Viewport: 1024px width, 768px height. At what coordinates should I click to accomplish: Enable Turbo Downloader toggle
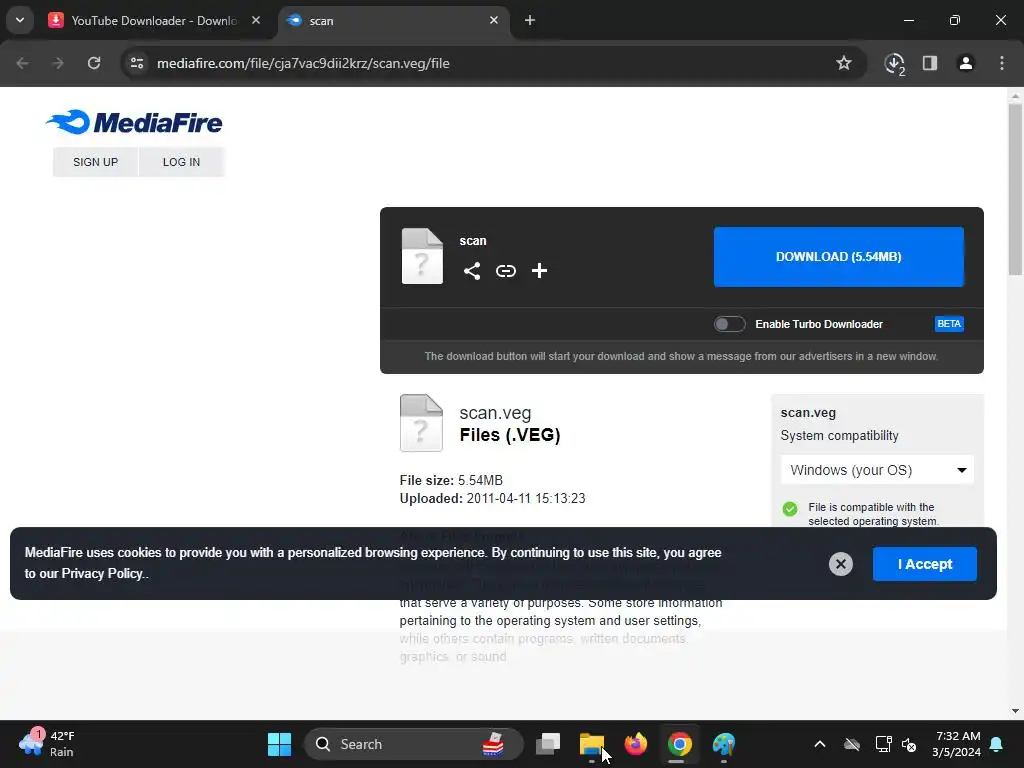(729, 324)
